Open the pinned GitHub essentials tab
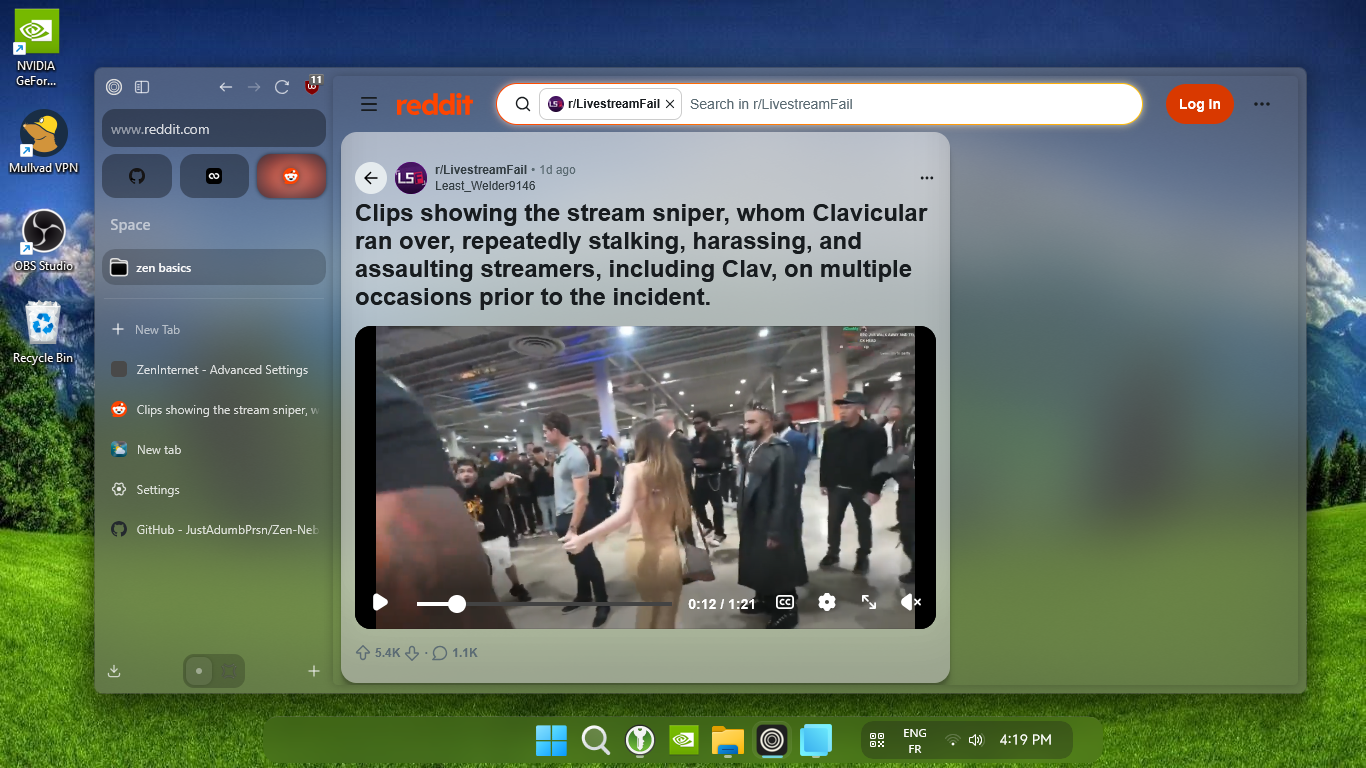The width and height of the screenshot is (1366, 768). (137, 176)
